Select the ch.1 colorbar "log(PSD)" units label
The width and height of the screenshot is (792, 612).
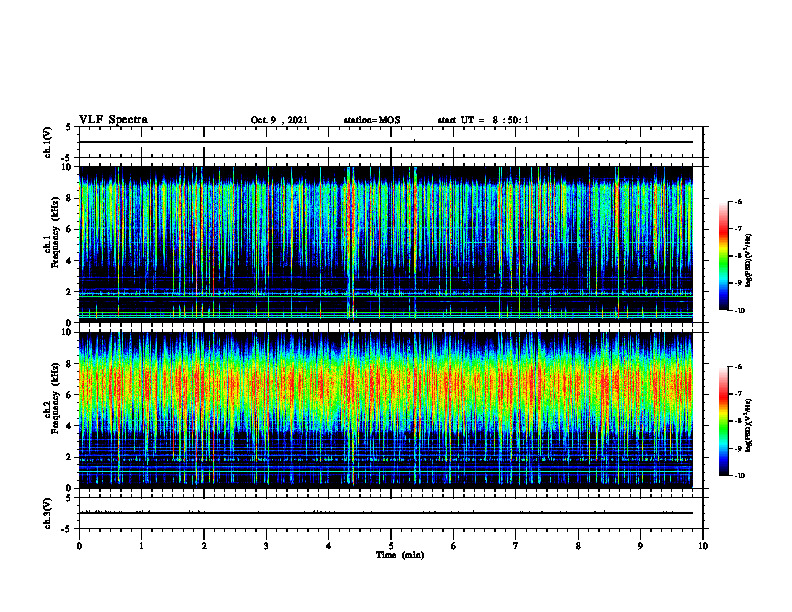coord(749,260)
